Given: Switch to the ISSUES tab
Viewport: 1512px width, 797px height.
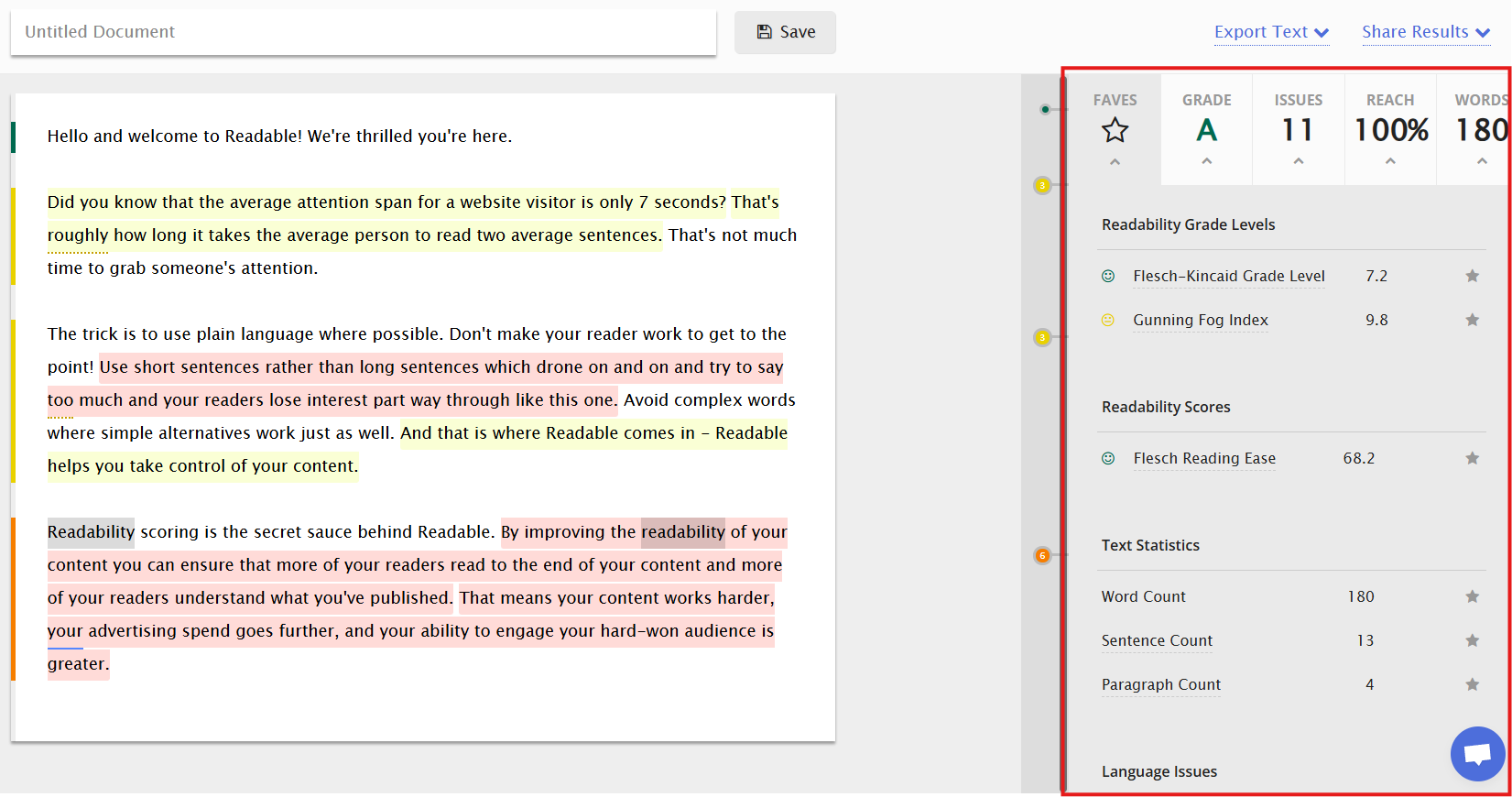Looking at the screenshot, I should point(1299,129).
